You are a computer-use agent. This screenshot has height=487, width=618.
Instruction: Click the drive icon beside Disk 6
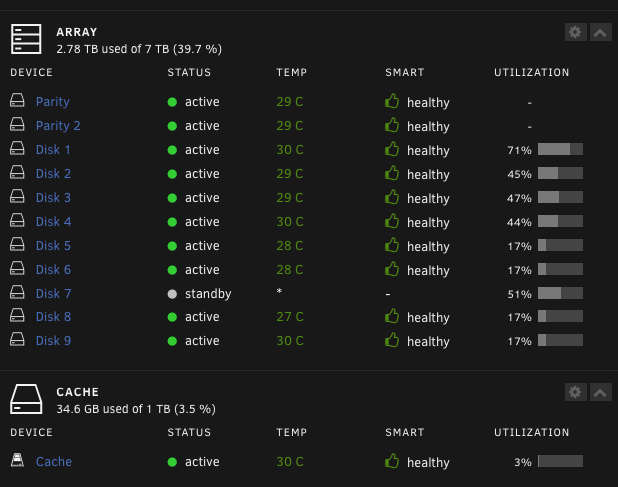coord(17,269)
